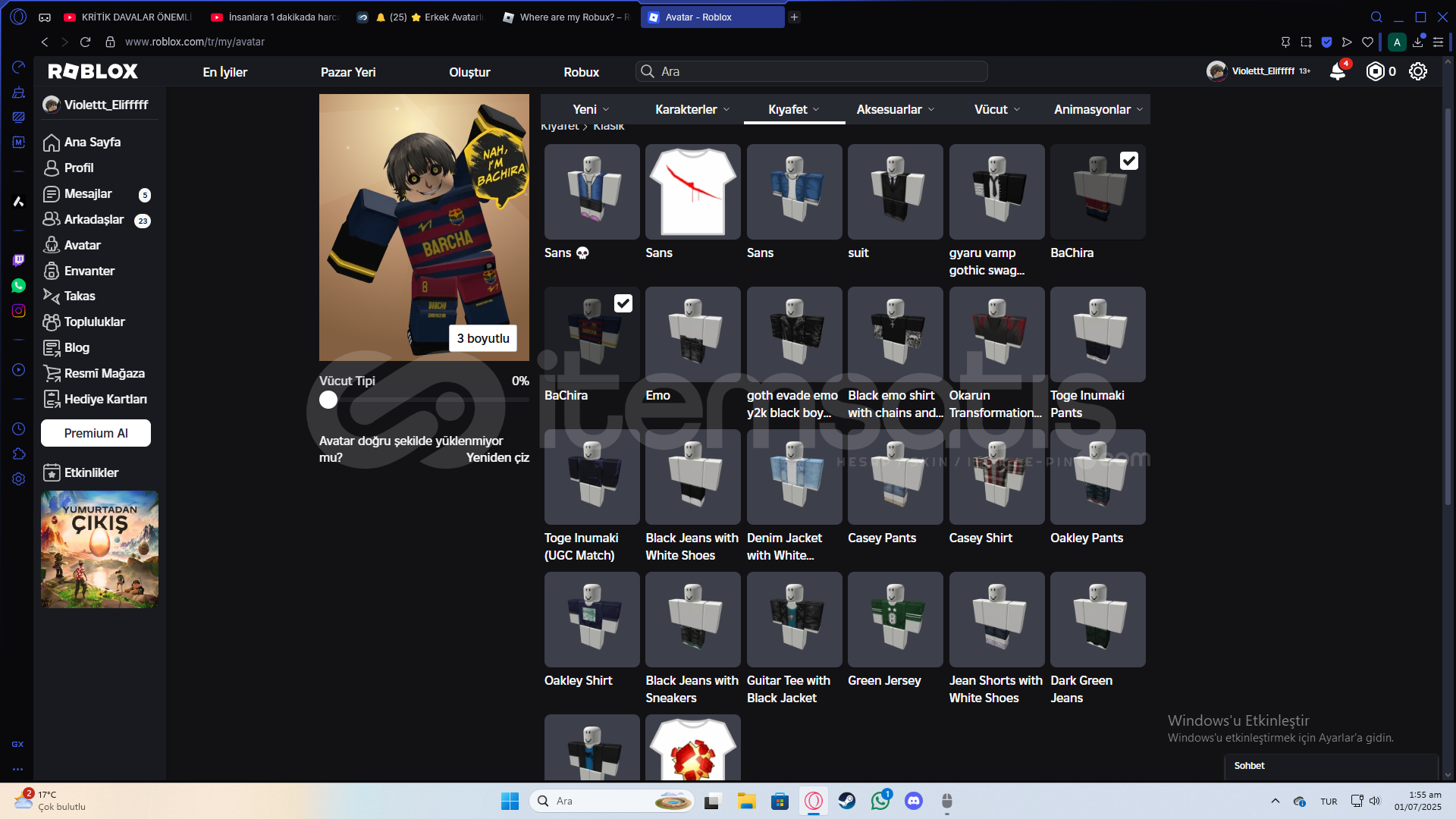Open Twitch in Opera sidebar
This screenshot has width=1456, height=819.
point(18,260)
